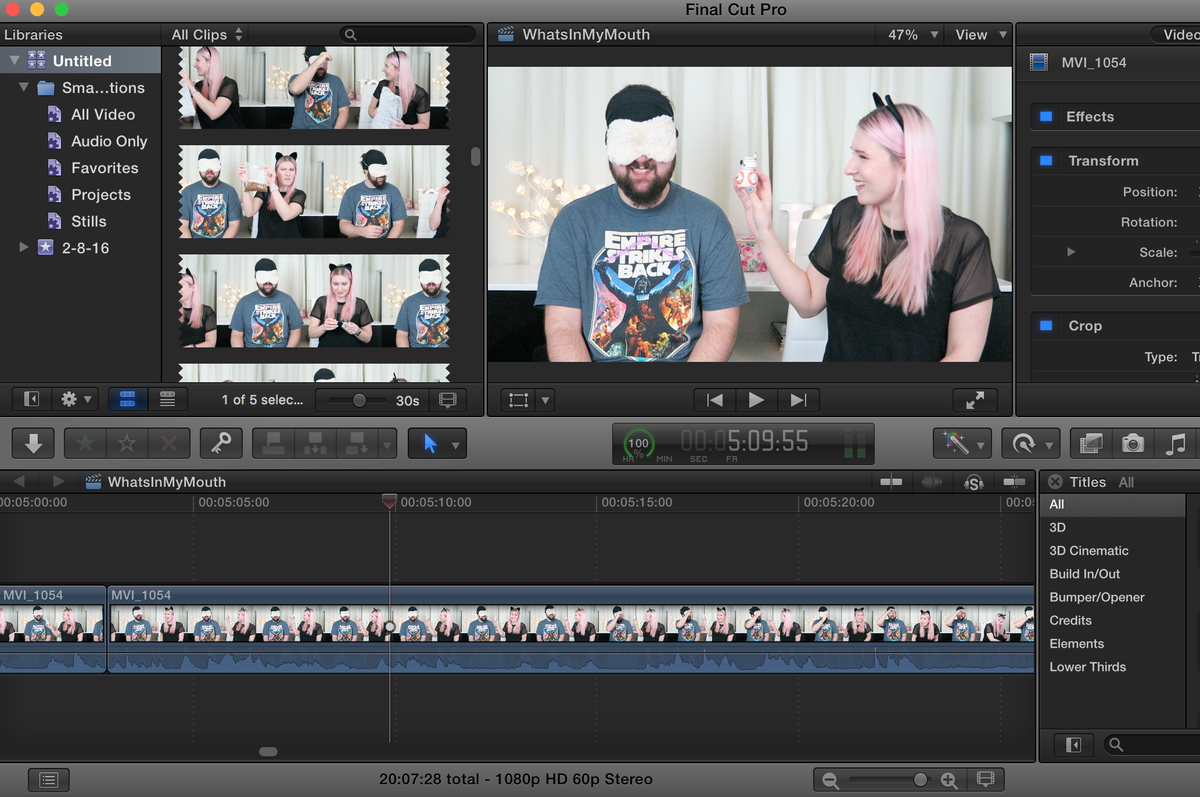
Task: Toggle viewer full screen playback
Action: (975, 400)
